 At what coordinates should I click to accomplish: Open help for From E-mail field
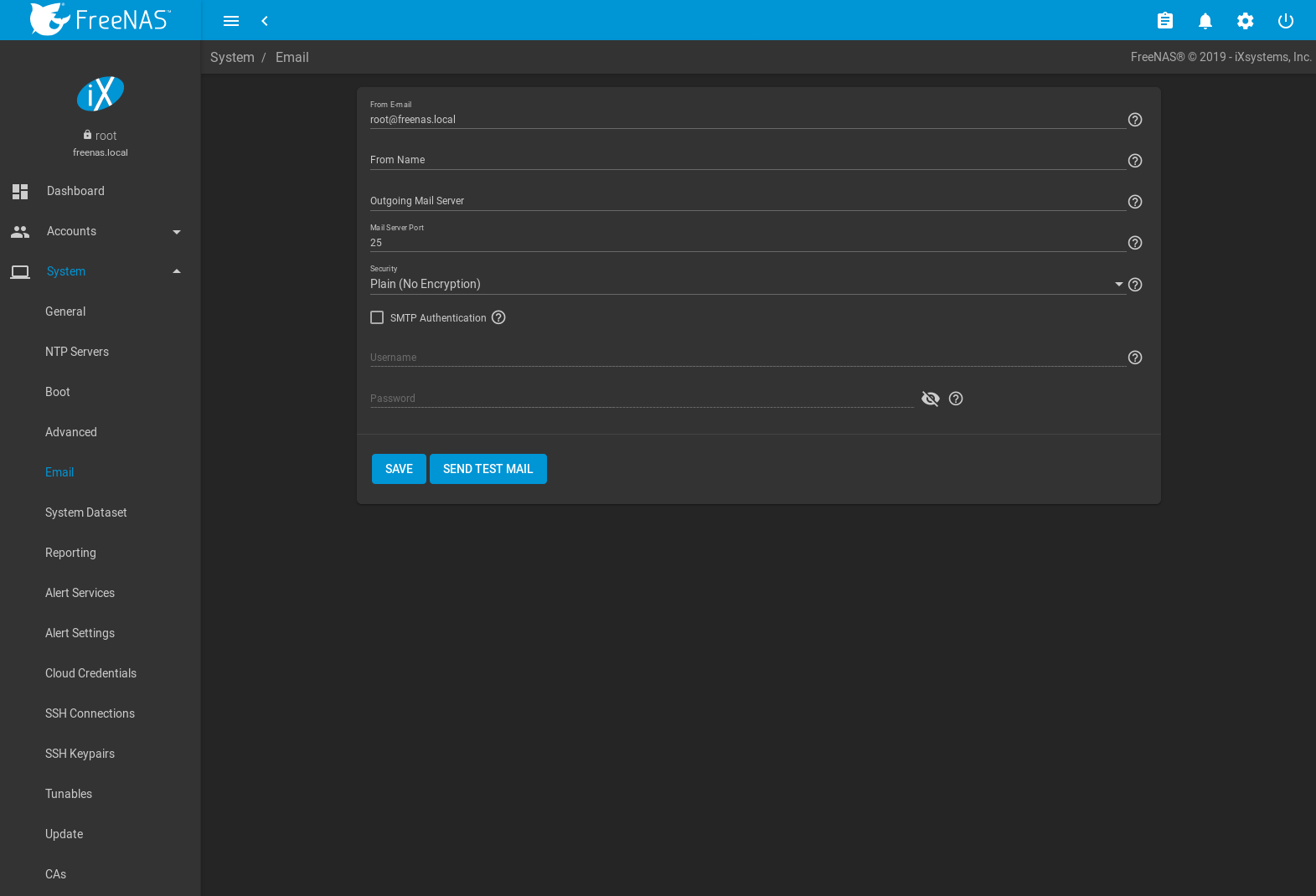[1135, 120]
